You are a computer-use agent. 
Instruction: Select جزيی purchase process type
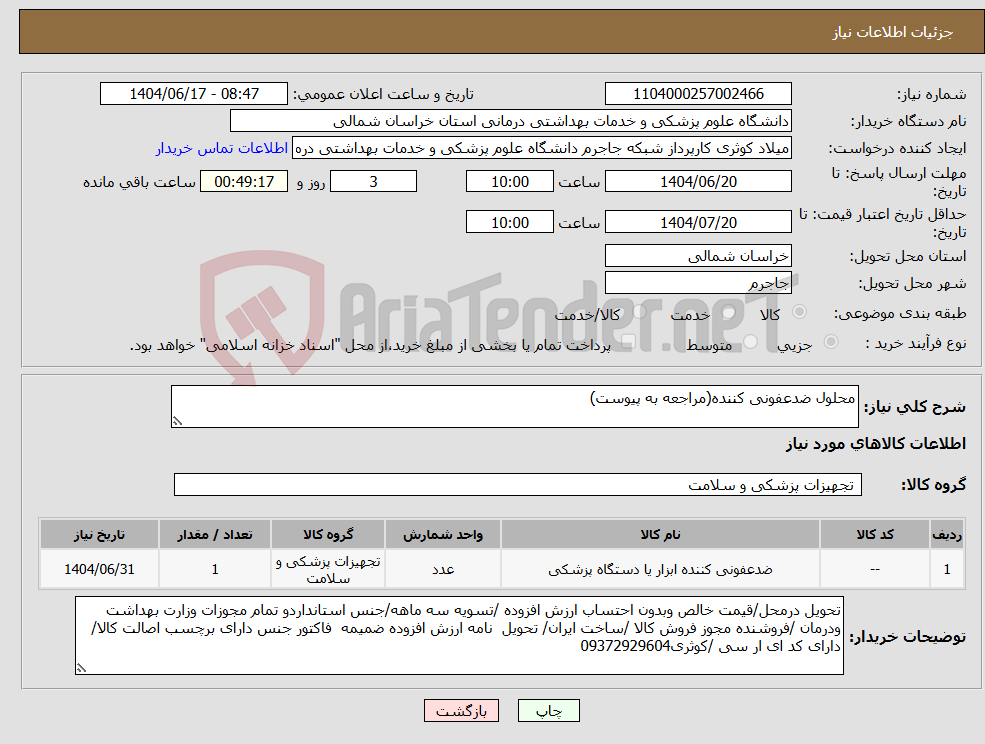(x=831, y=341)
